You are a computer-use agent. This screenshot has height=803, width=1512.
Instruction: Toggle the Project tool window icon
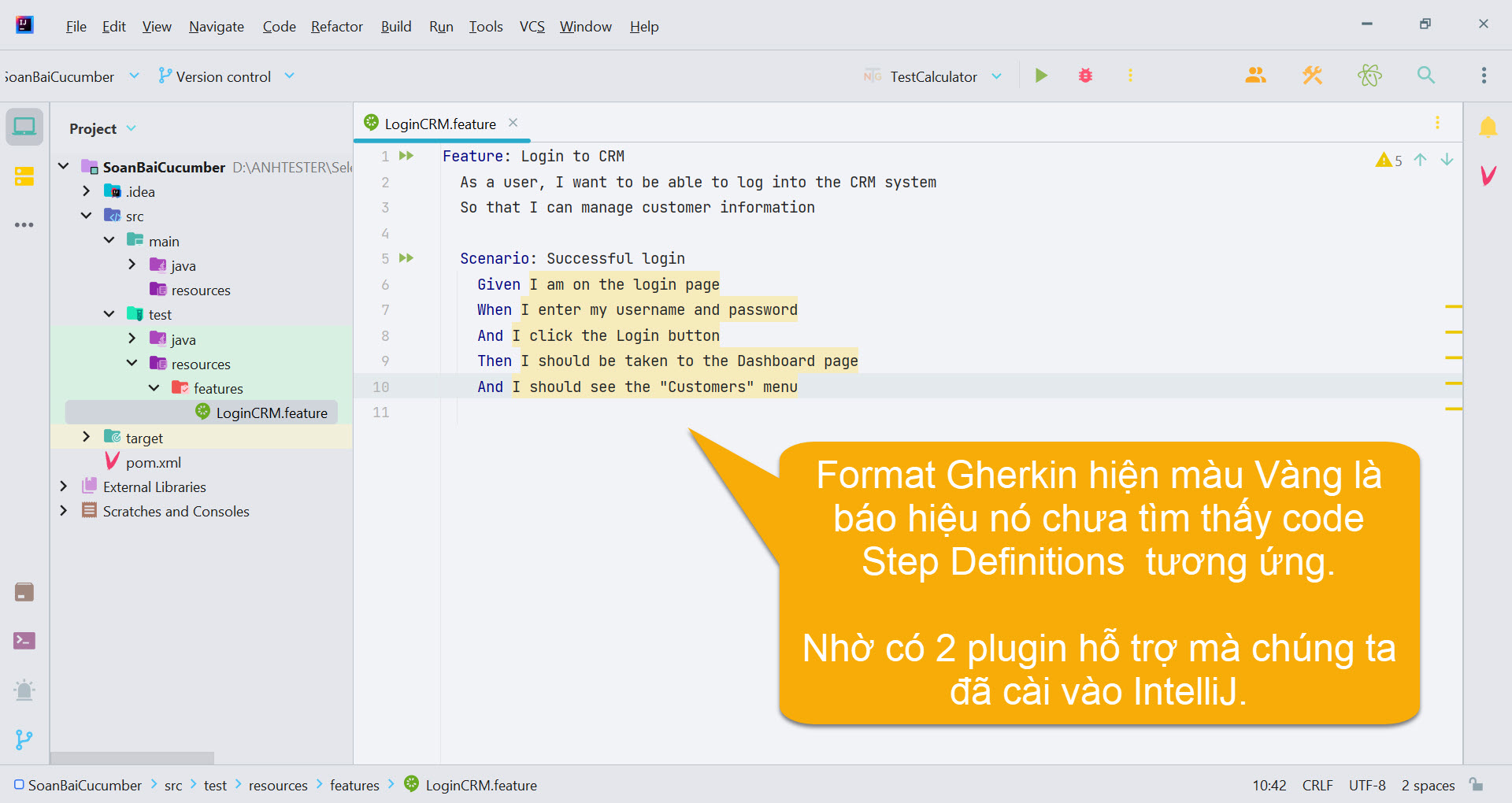pos(24,127)
